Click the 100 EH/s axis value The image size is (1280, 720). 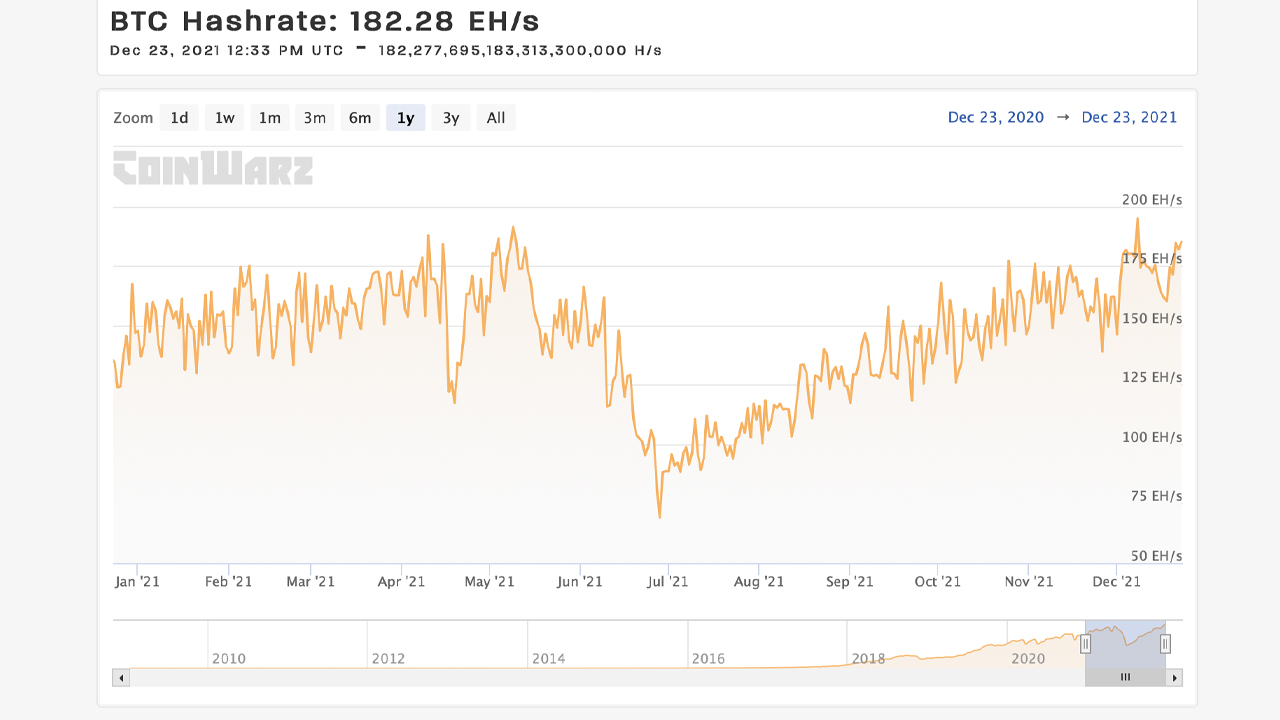coord(1152,437)
